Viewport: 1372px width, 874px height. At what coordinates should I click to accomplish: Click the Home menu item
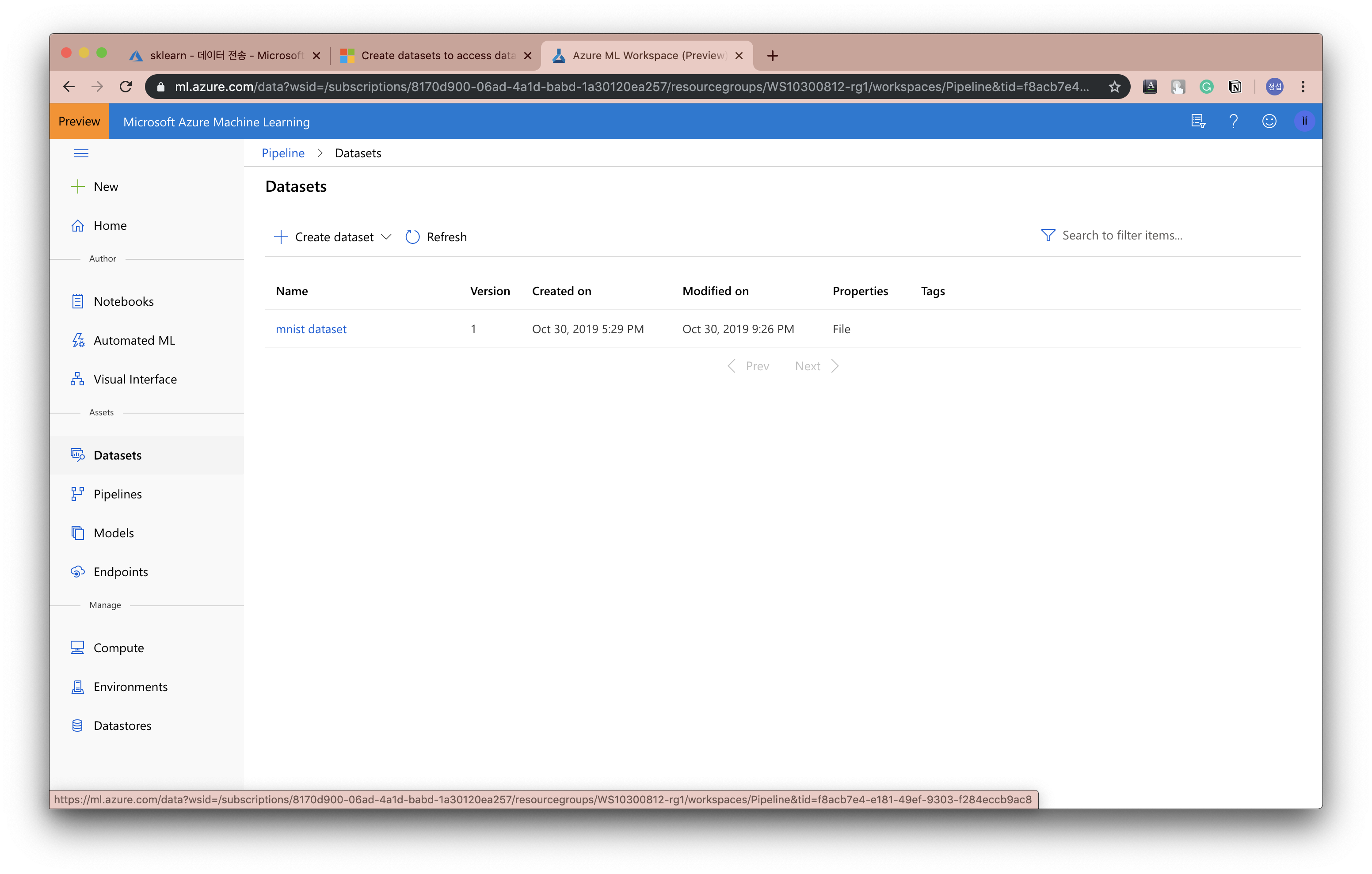click(109, 224)
